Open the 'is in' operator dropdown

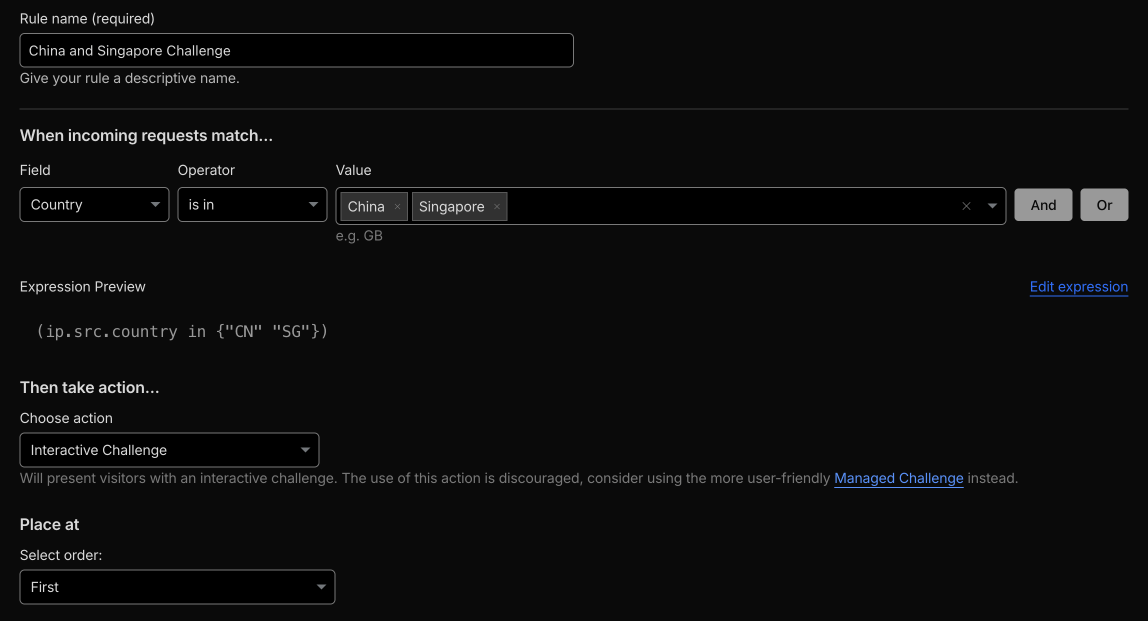(252, 204)
